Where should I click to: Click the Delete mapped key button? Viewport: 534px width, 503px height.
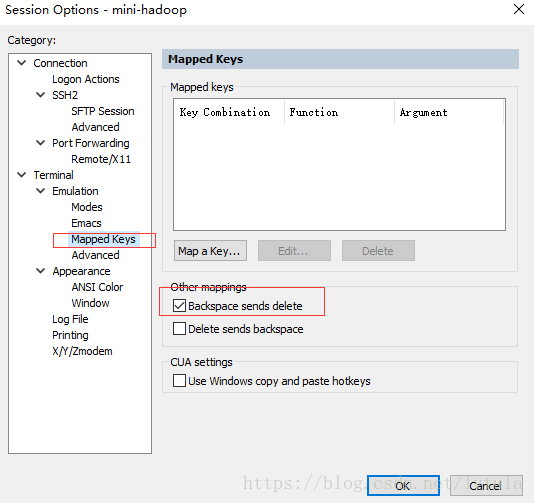tap(378, 251)
